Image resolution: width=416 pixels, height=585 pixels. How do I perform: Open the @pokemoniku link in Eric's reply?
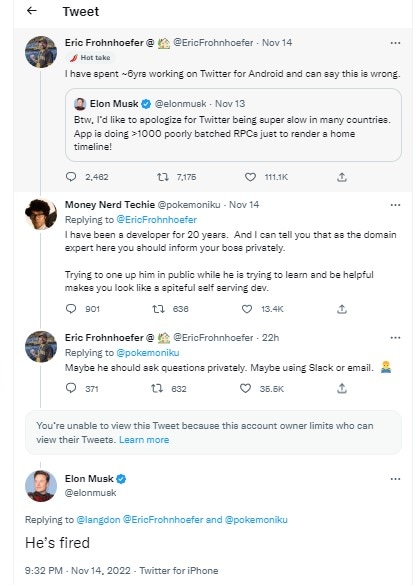[x=148, y=353]
